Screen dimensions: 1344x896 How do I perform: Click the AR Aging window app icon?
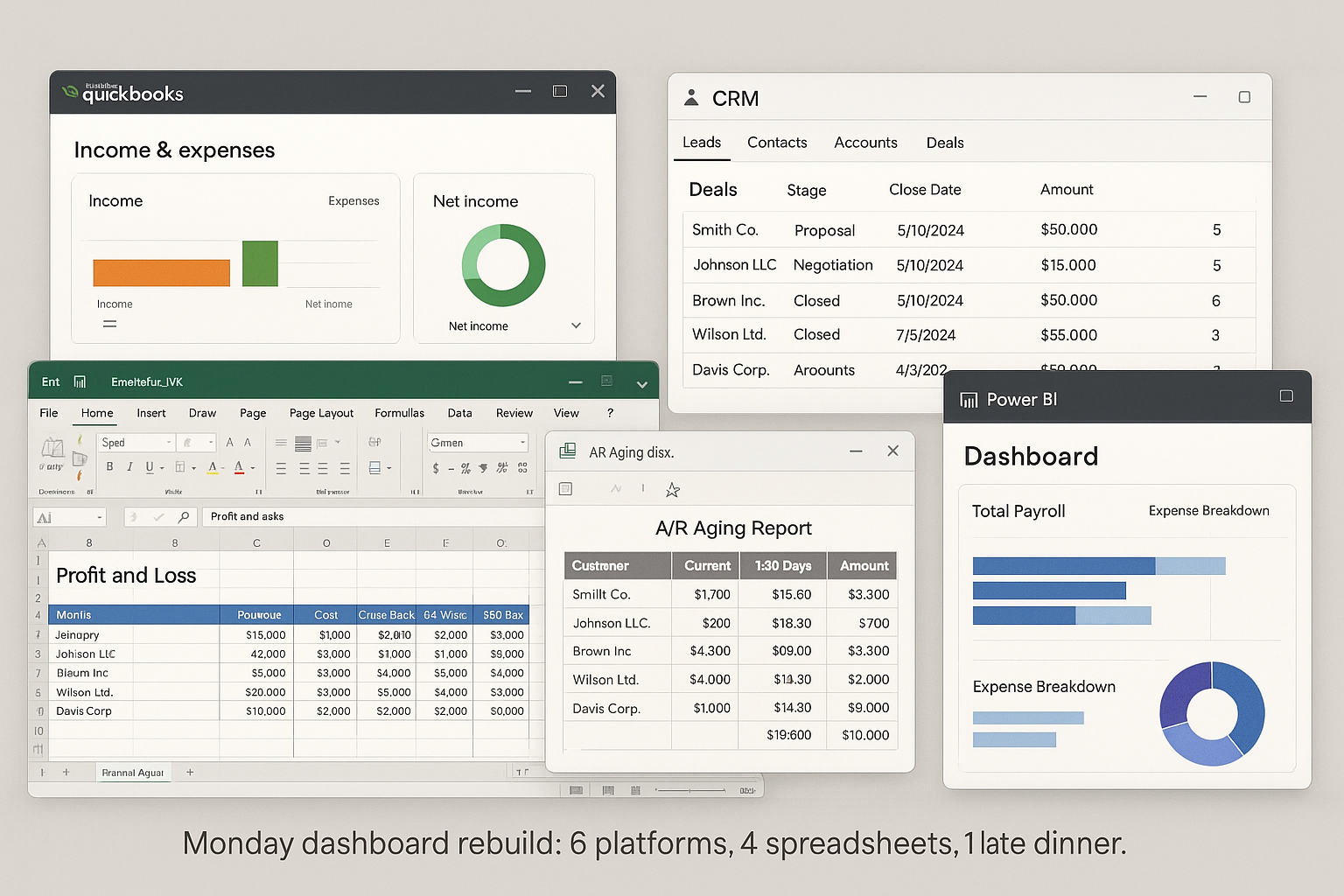point(567,451)
